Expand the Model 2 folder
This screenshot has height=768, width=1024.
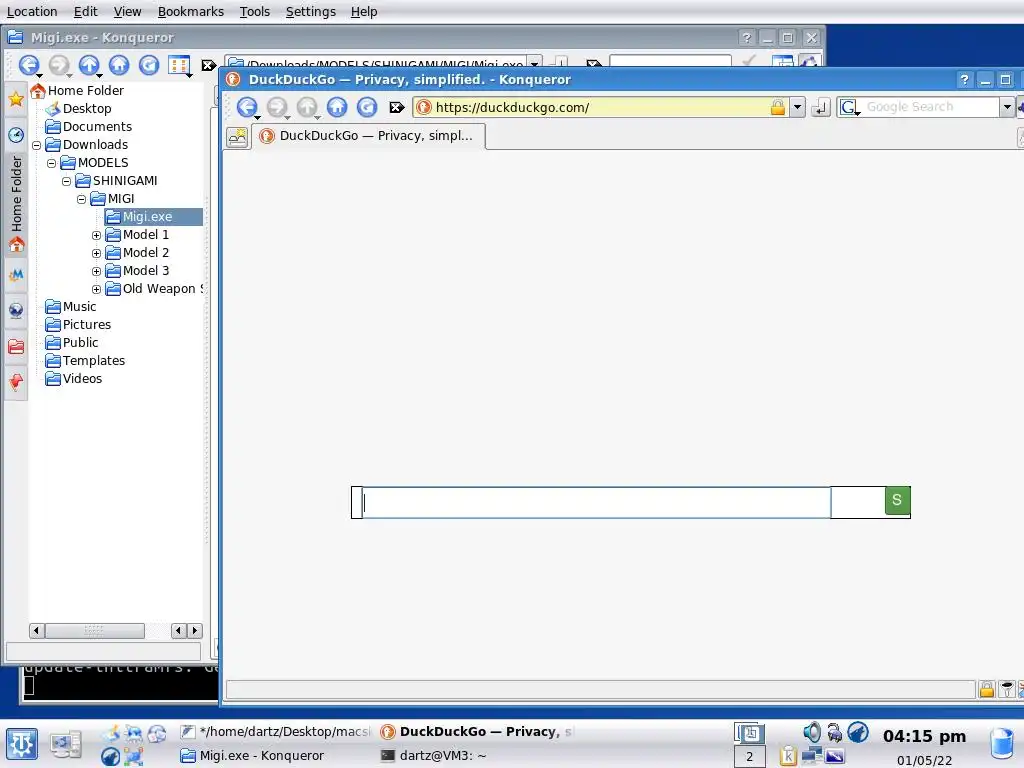97,253
